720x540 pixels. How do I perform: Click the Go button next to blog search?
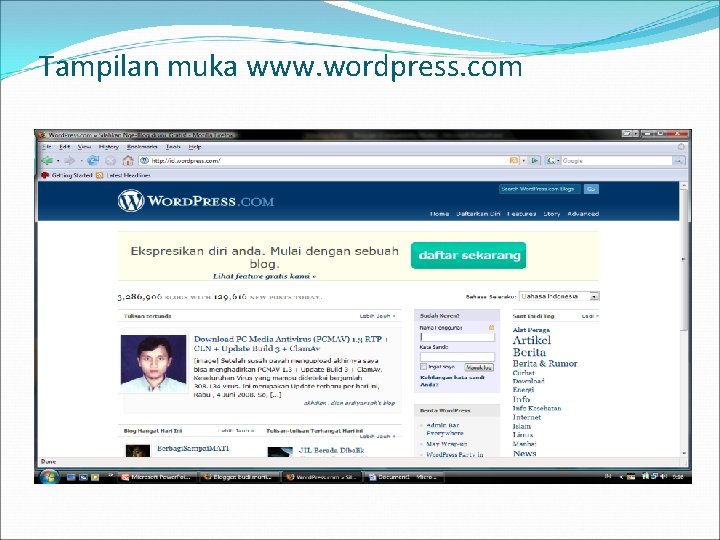[591, 189]
